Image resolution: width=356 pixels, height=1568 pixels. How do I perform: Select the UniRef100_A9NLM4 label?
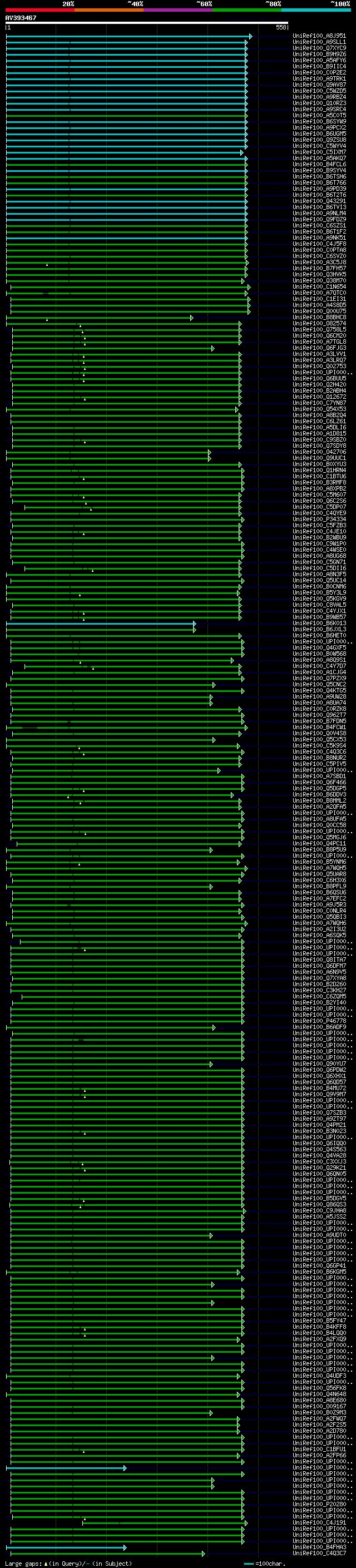pyautogui.click(x=319, y=214)
